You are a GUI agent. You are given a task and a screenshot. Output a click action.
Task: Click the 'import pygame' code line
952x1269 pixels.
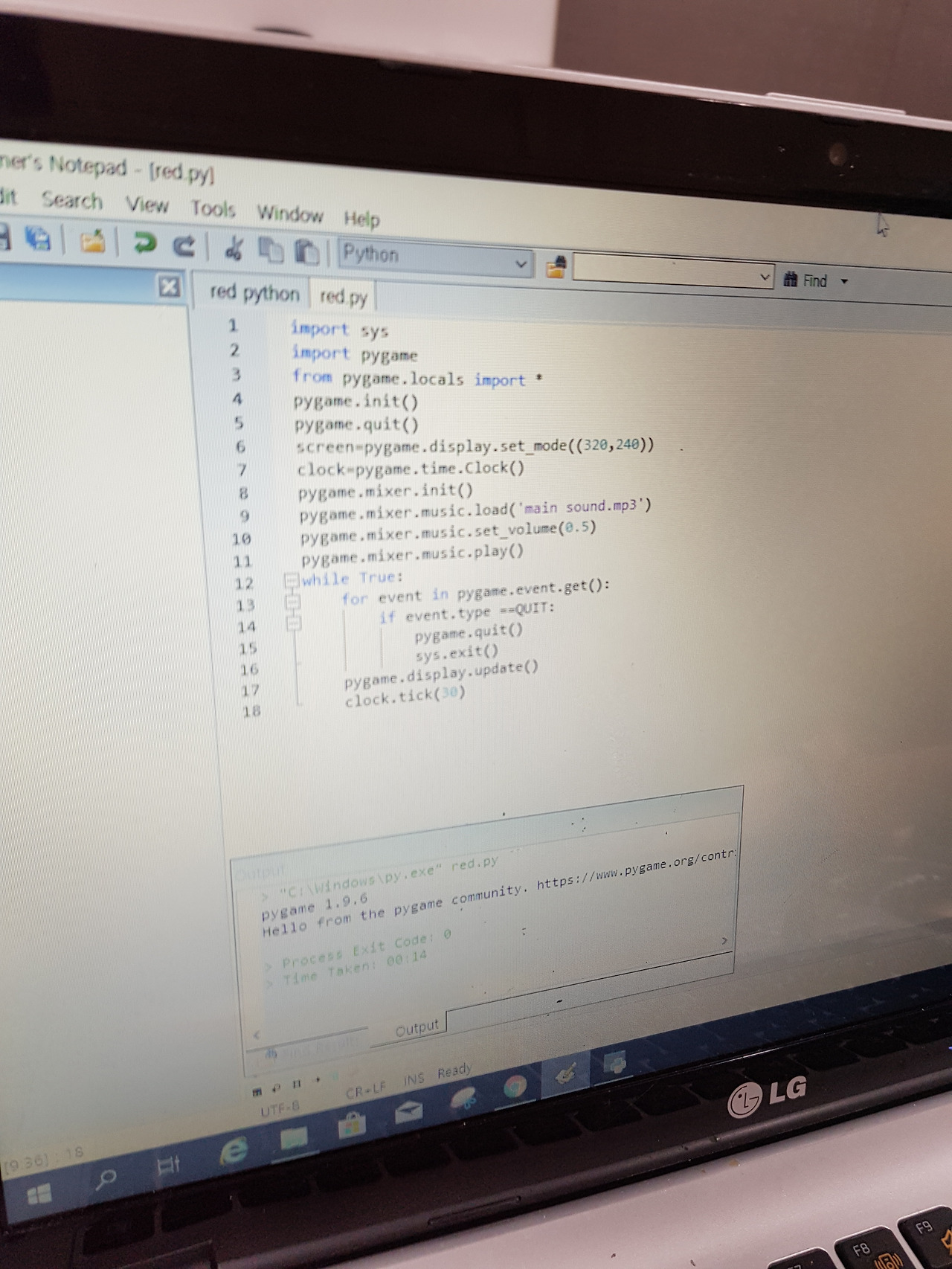pyautogui.click(x=355, y=354)
